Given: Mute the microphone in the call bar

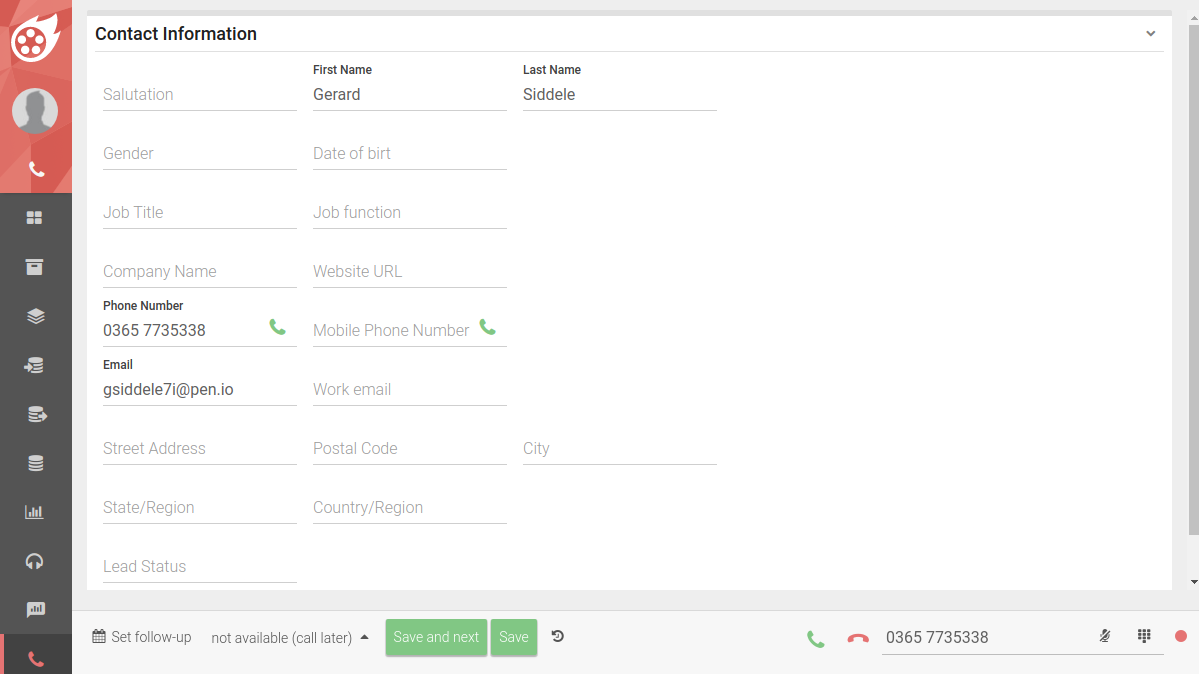Looking at the screenshot, I should coord(1105,636).
